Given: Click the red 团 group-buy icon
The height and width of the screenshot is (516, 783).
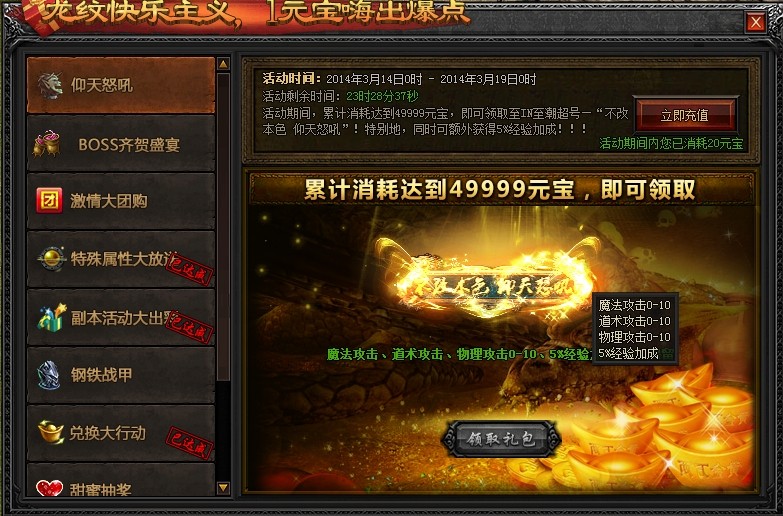Looking at the screenshot, I should tap(49, 200).
